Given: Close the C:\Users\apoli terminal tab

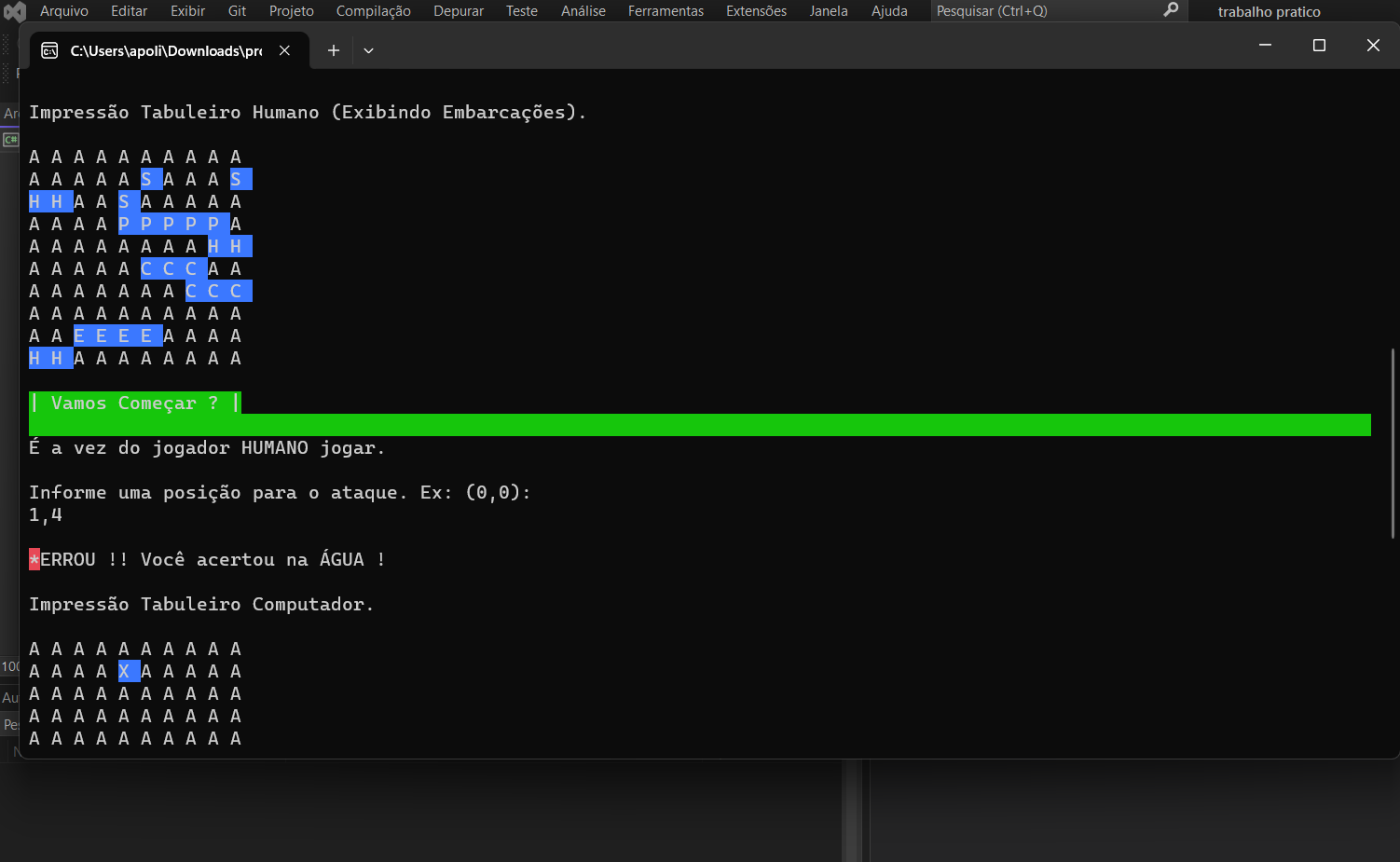Looking at the screenshot, I should [285, 50].
